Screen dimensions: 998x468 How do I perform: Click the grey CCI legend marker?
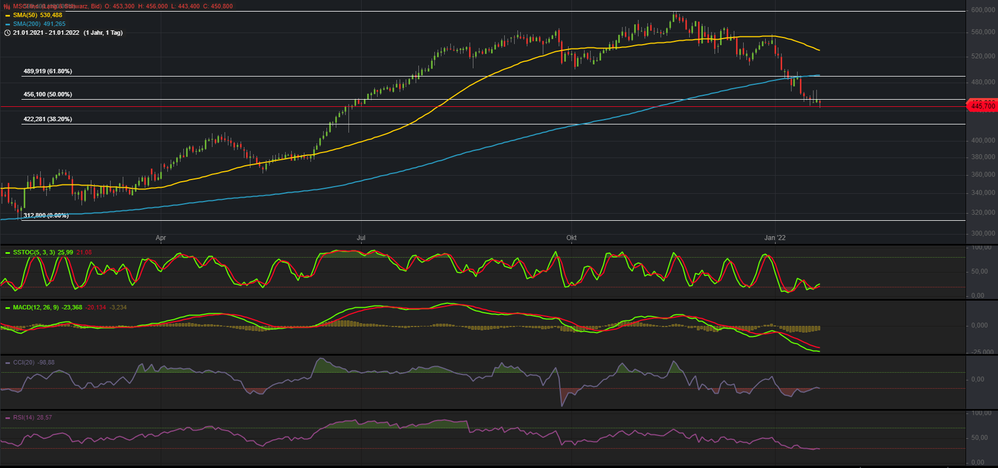tap(8, 363)
